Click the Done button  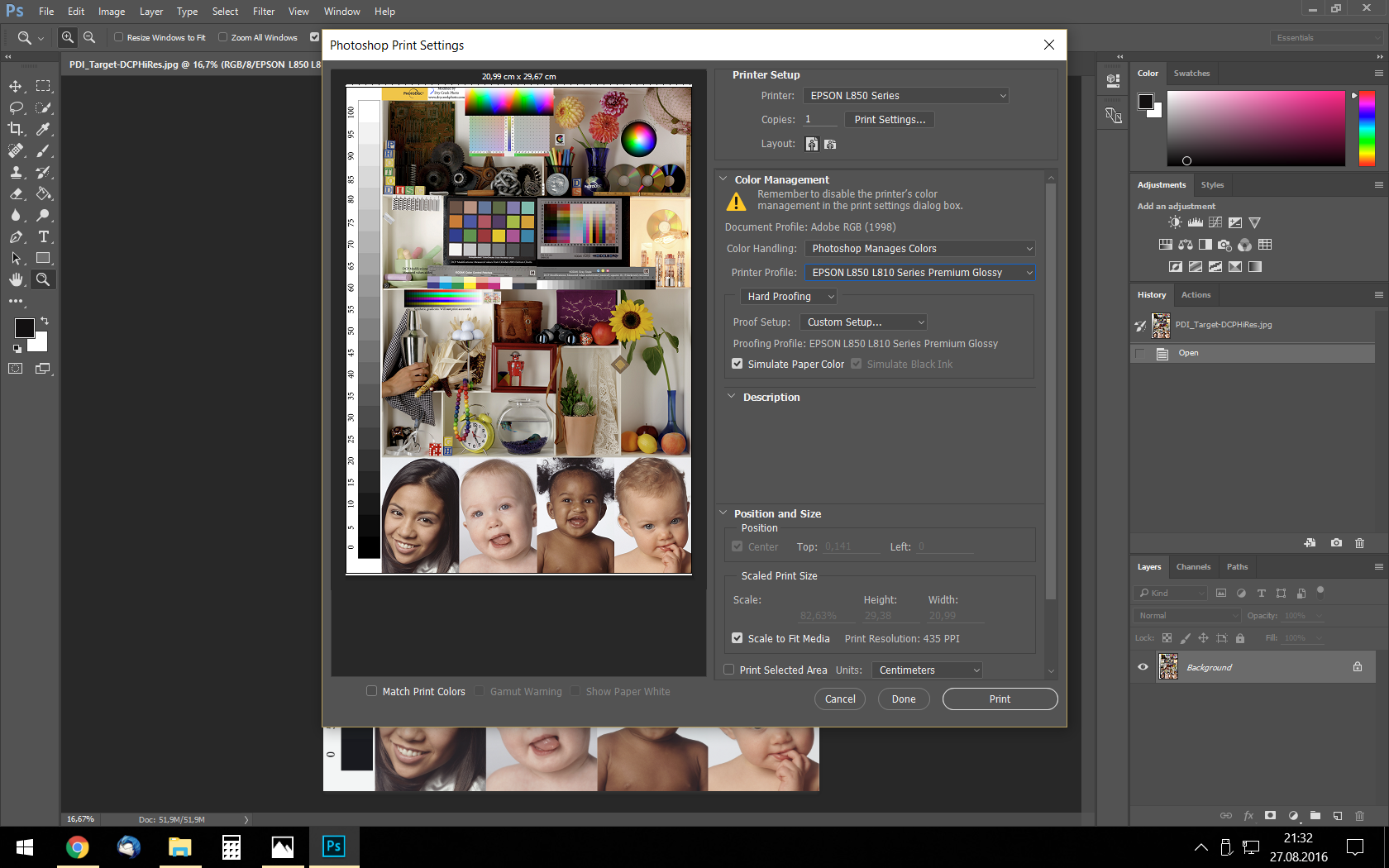(904, 699)
